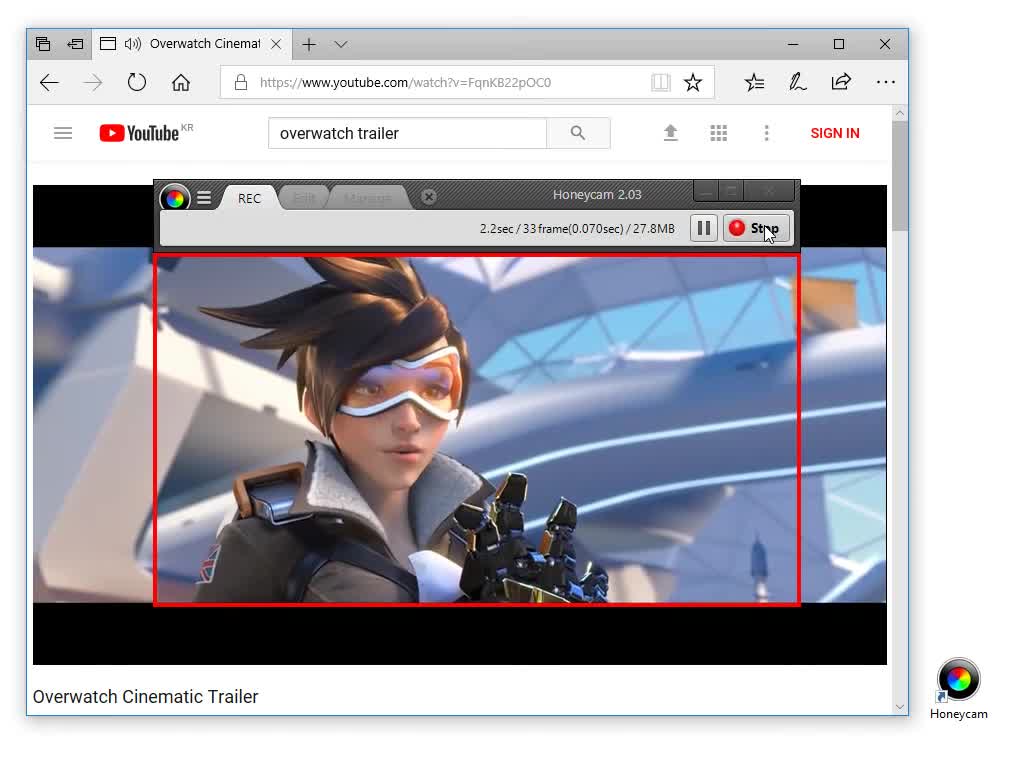Click the lock icon in address bar
The width and height of the screenshot is (1024, 768).
[241, 82]
